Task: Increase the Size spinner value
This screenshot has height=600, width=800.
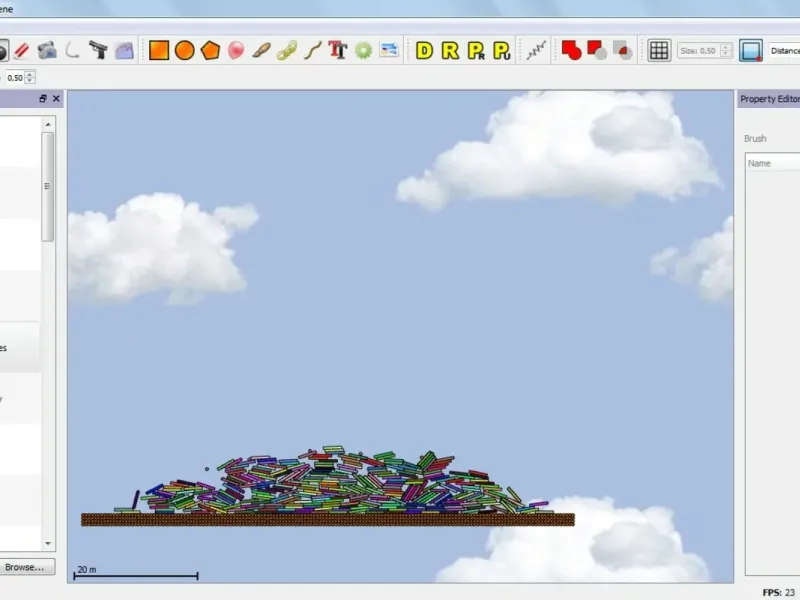Action: click(726, 46)
